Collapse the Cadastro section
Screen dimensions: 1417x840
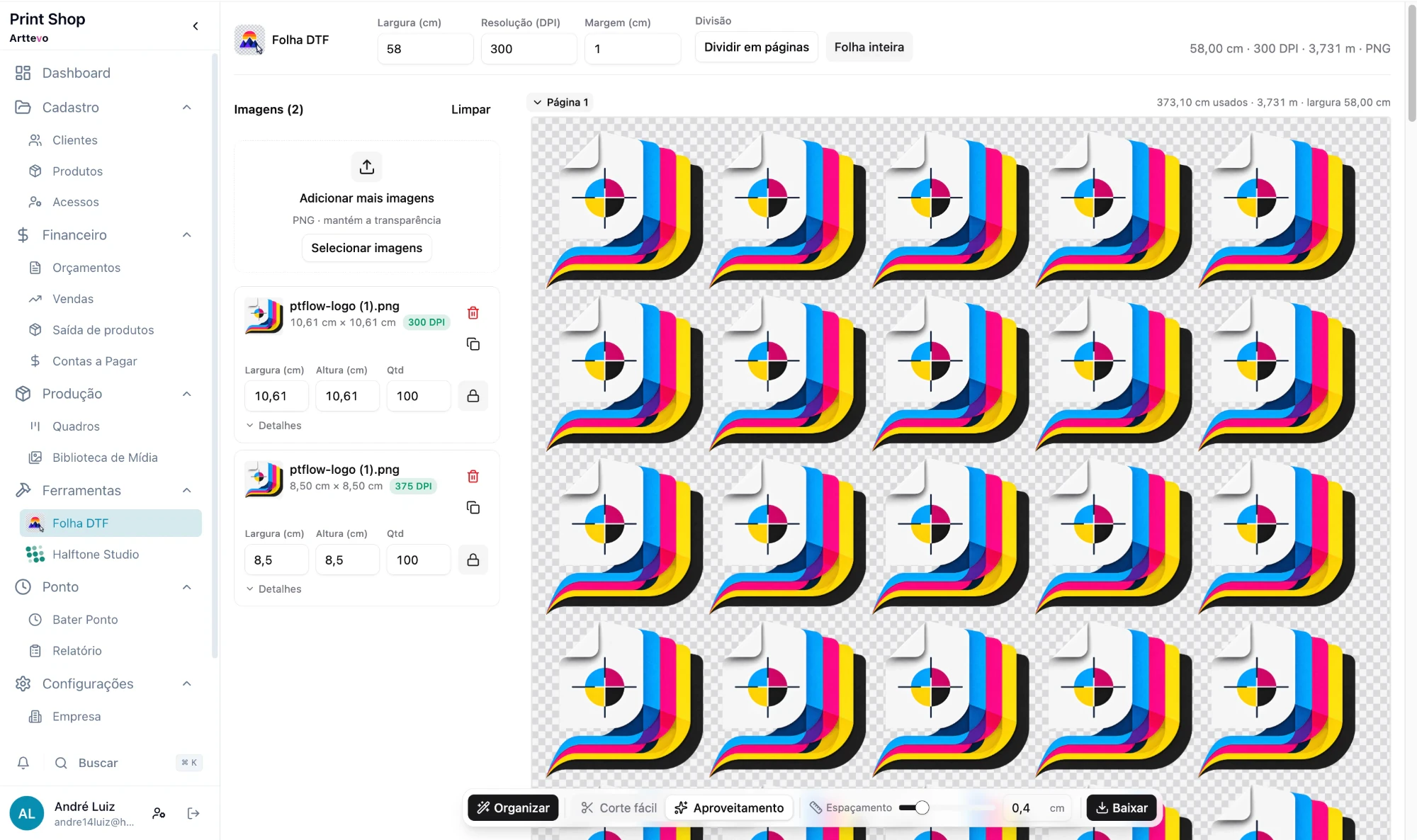tap(187, 108)
